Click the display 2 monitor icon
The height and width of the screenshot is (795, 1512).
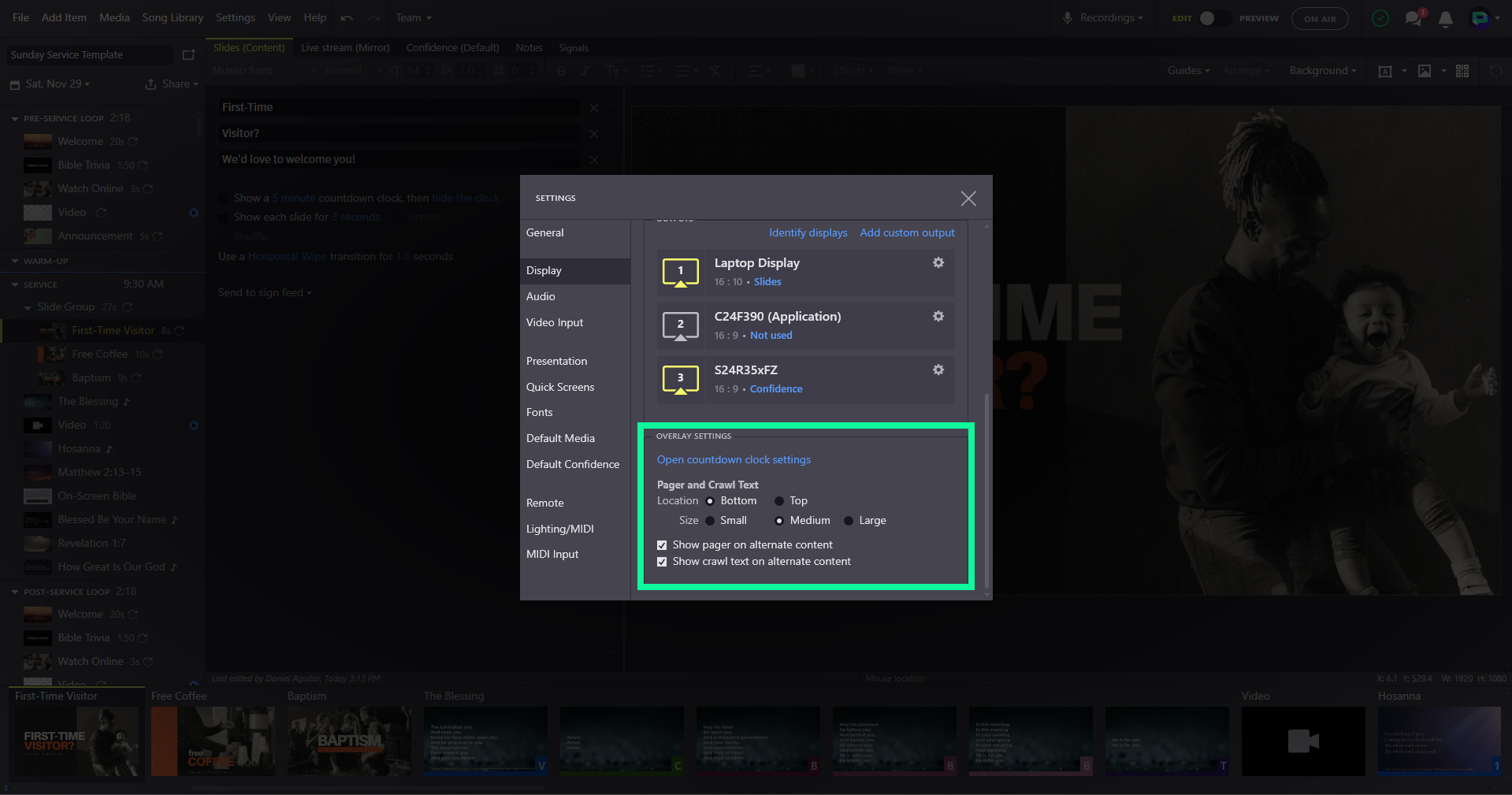pyautogui.click(x=681, y=325)
